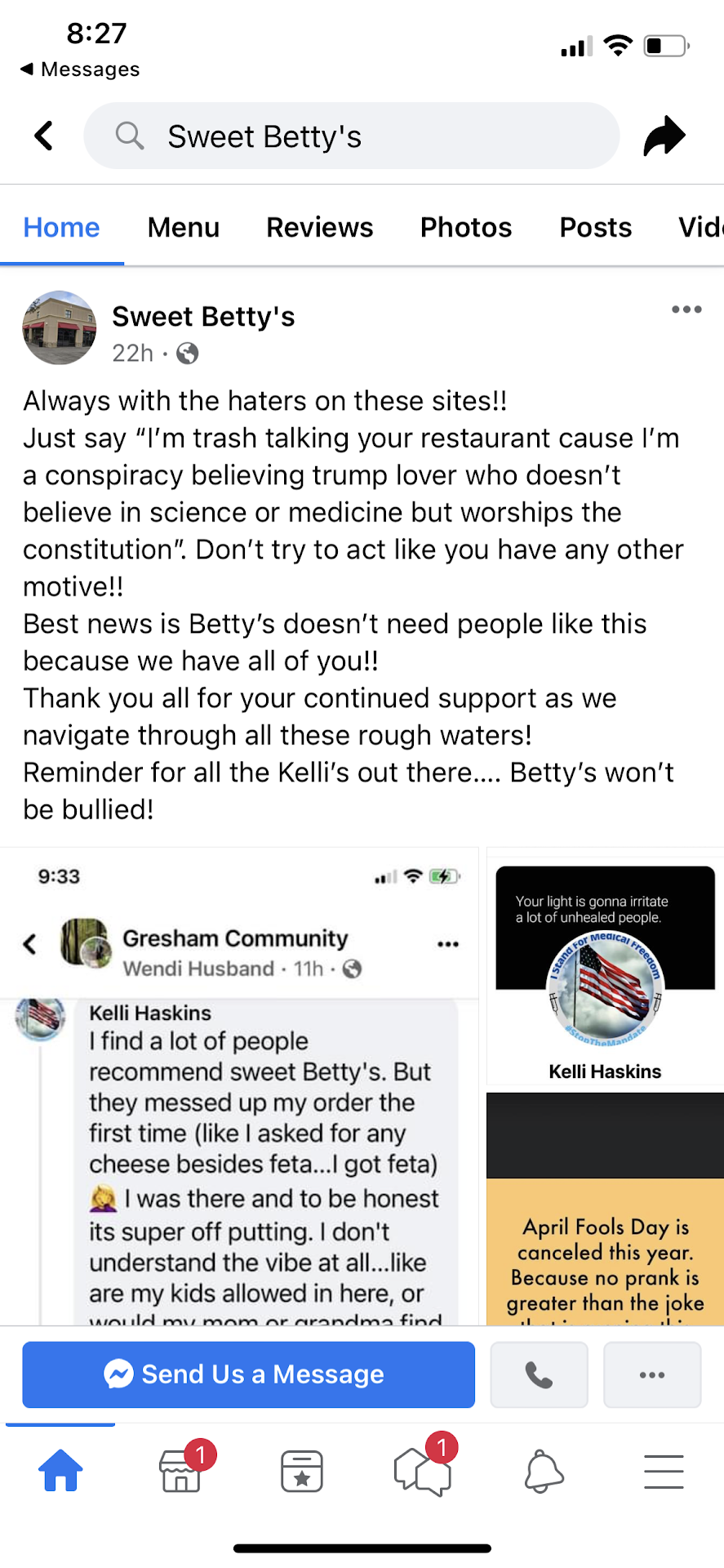Tap the share arrow icon

pyautogui.click(x=664, y=136)
